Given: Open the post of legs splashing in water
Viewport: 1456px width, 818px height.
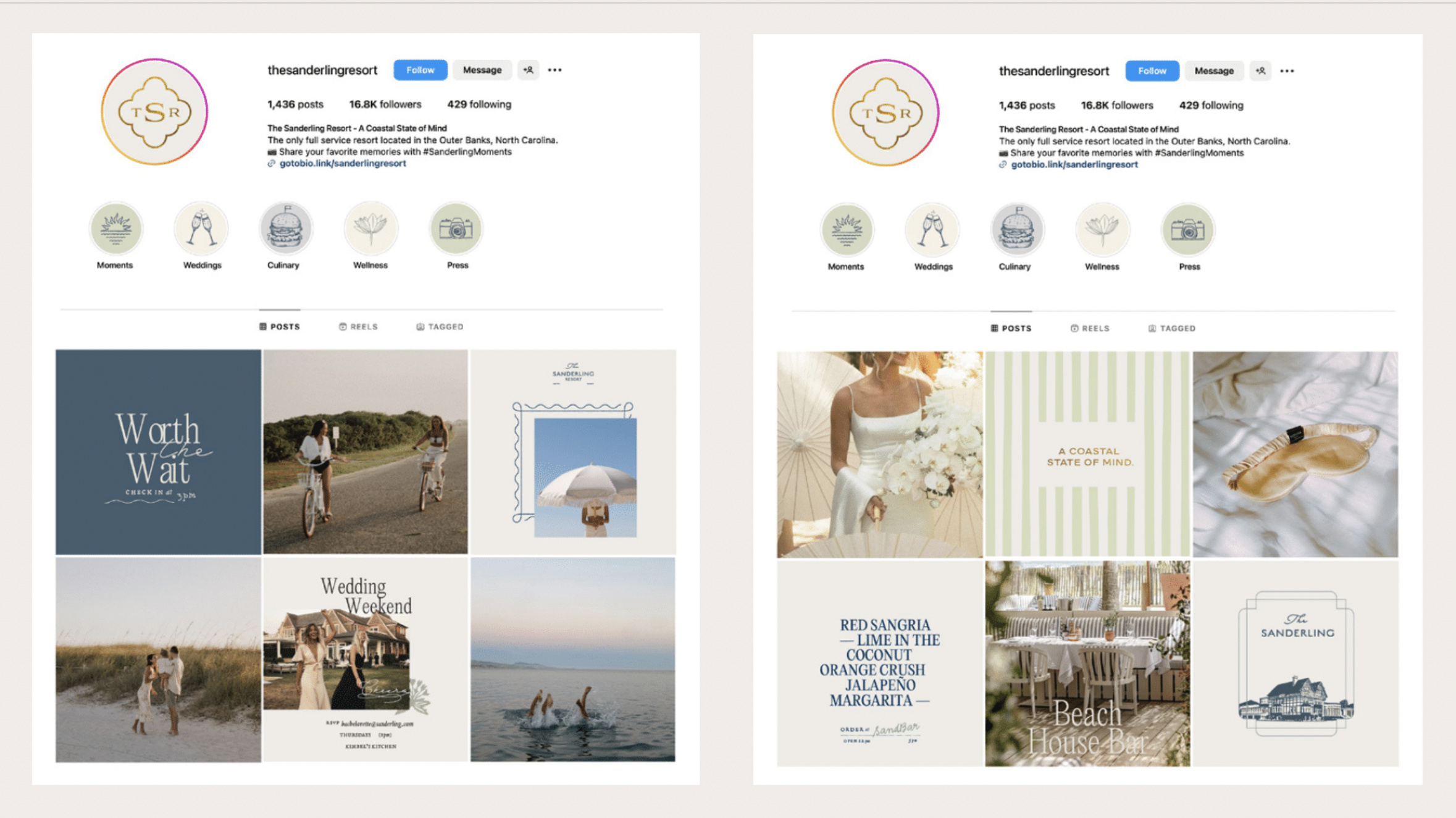Looking at the screenshot, I should pos(573,660).
